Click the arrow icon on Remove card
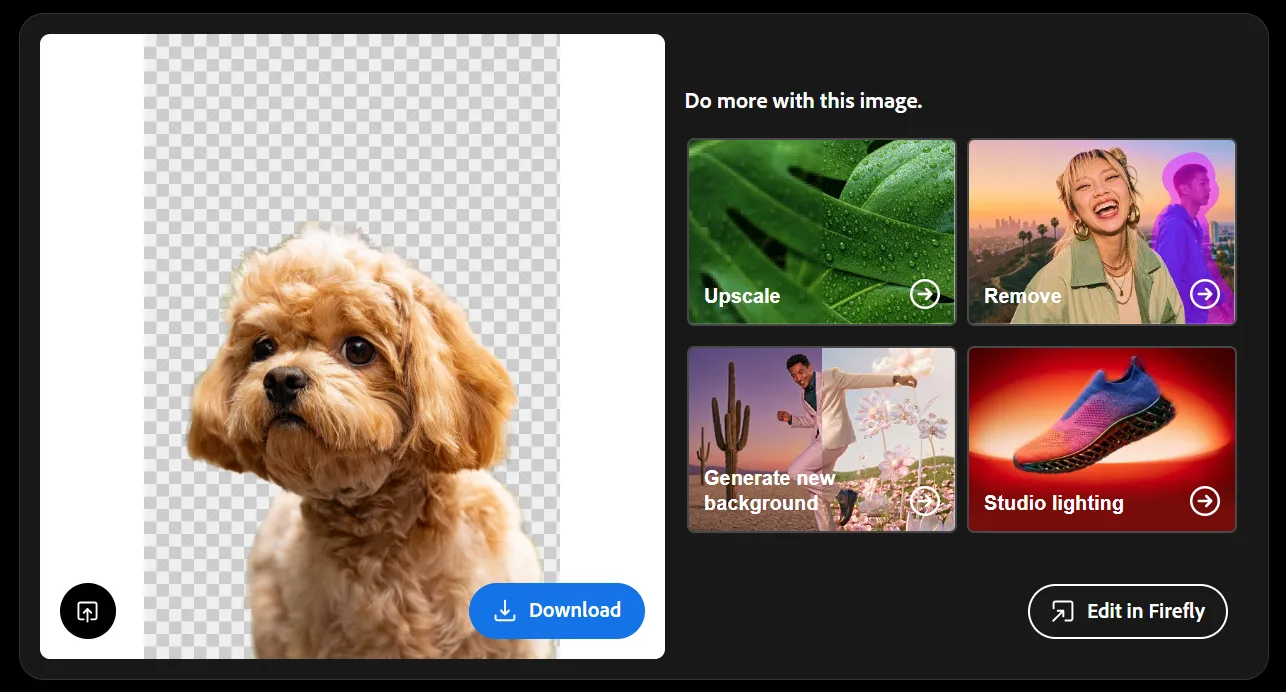This screenshot has height=692, width=1286. (1205, 294)
